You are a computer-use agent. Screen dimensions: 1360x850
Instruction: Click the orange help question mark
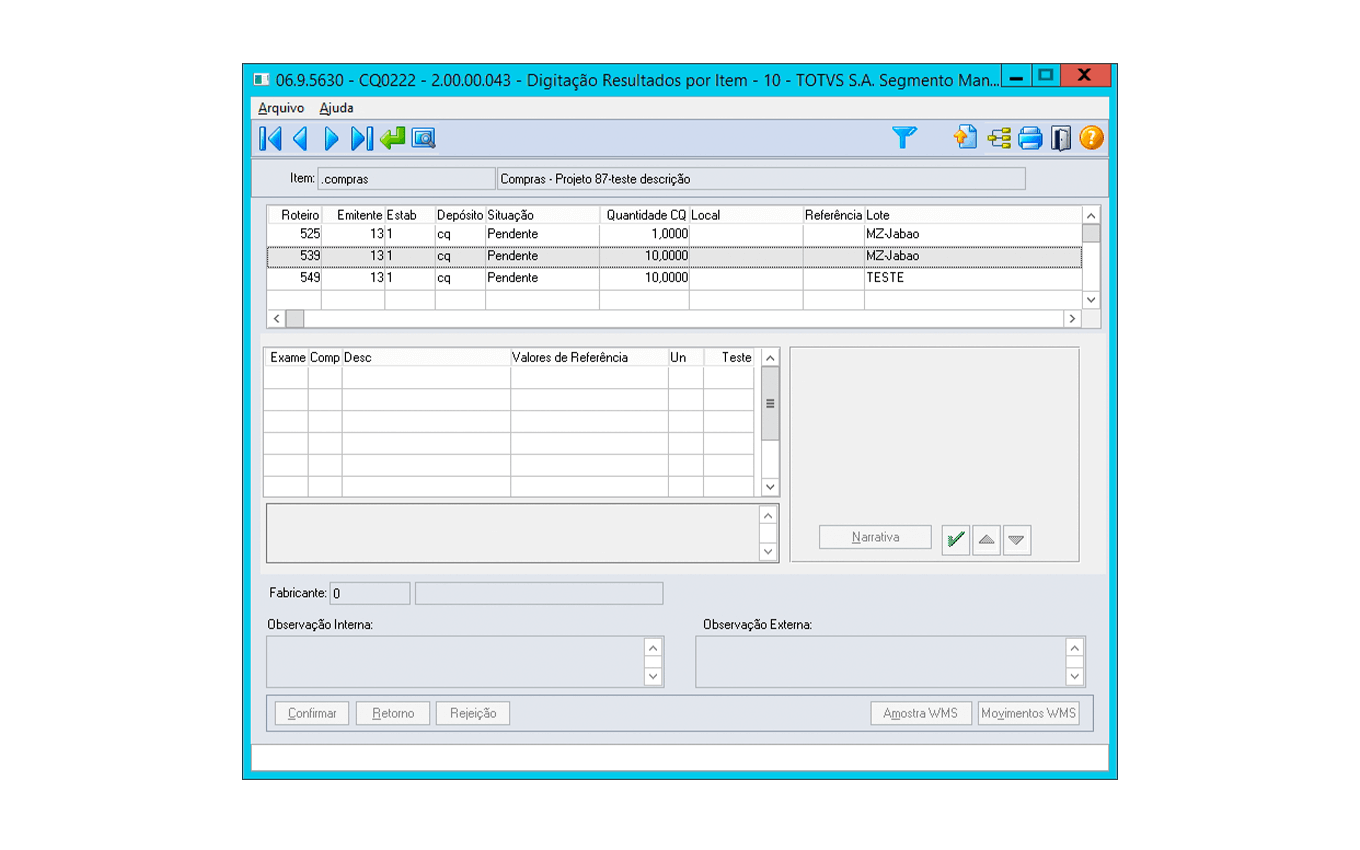[x=1091, y=138]
